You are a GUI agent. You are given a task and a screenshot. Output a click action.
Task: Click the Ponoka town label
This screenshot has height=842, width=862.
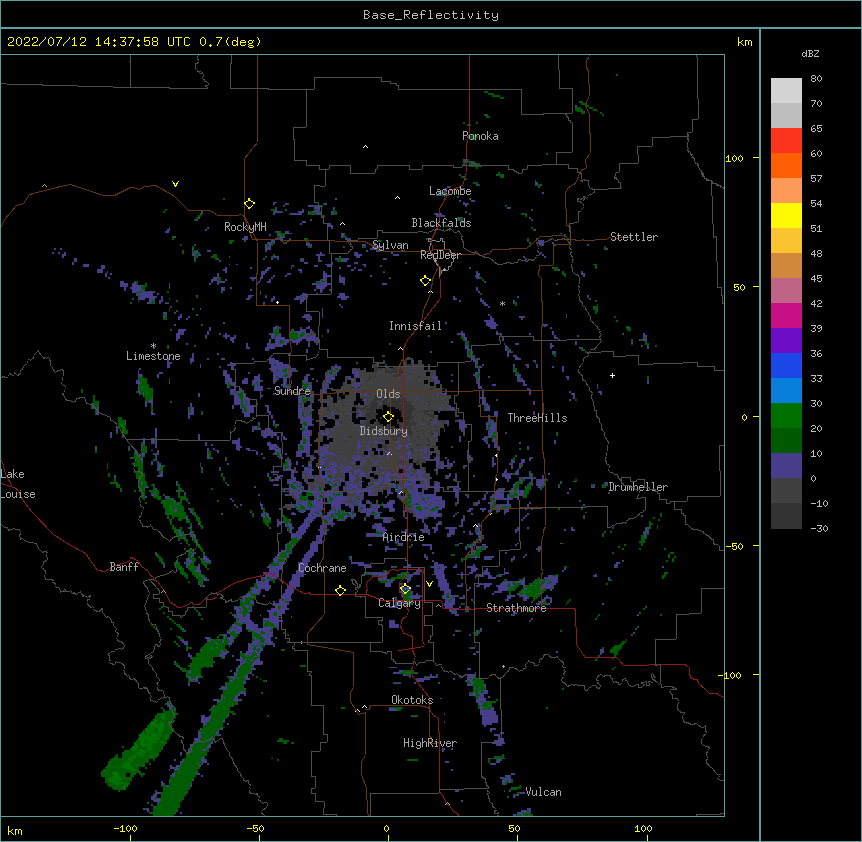[x=480, y=136]
